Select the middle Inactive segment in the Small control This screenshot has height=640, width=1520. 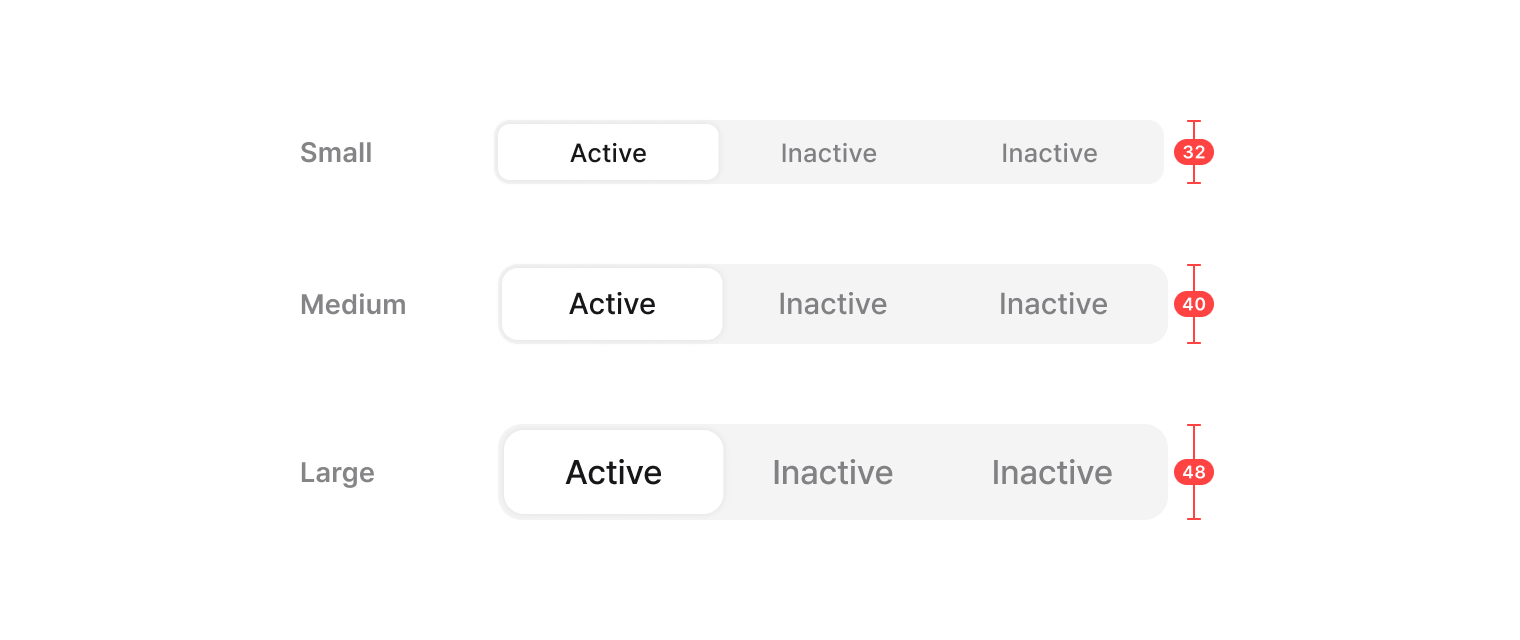pyautogui.click(x=828, y=153)
